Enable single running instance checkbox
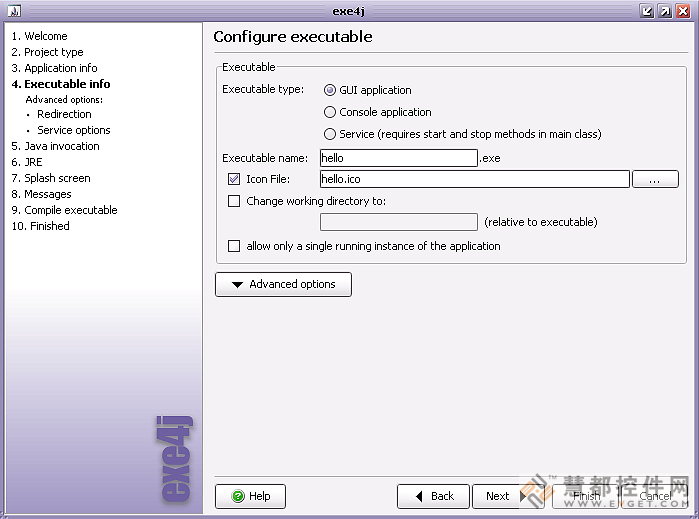The width and height of the screenshot is (699, 519). (x=234, y=246)
